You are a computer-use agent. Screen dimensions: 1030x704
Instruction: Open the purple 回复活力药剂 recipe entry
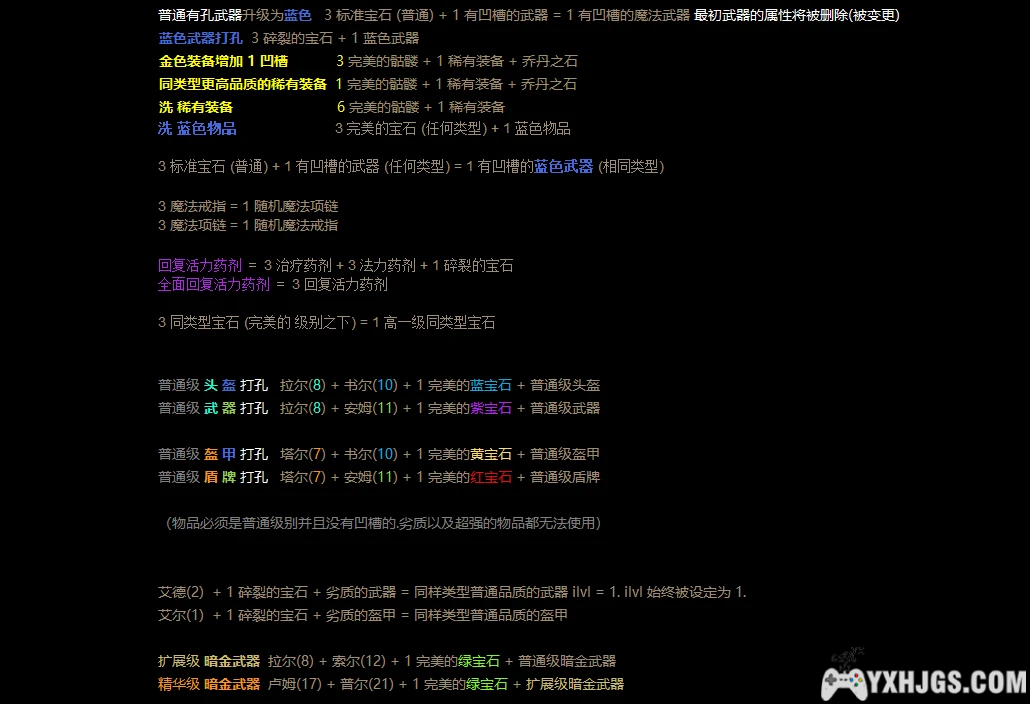[200, 266]
